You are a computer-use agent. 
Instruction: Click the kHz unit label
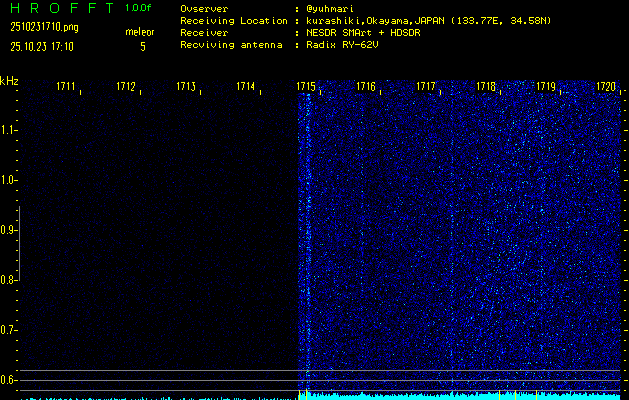coord(9,80)
